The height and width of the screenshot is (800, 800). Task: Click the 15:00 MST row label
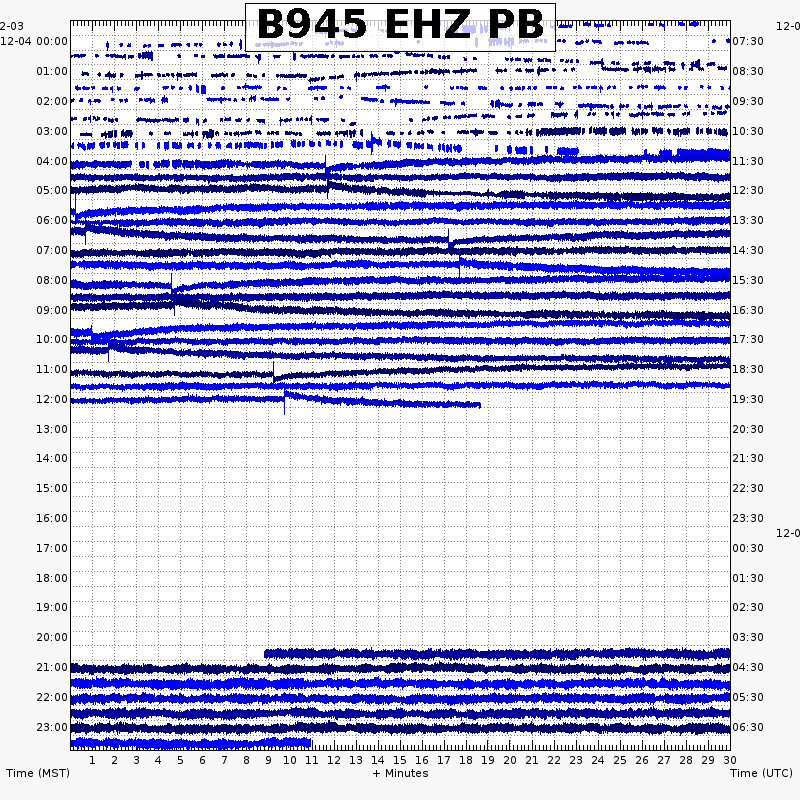click(x=52, y=488)
